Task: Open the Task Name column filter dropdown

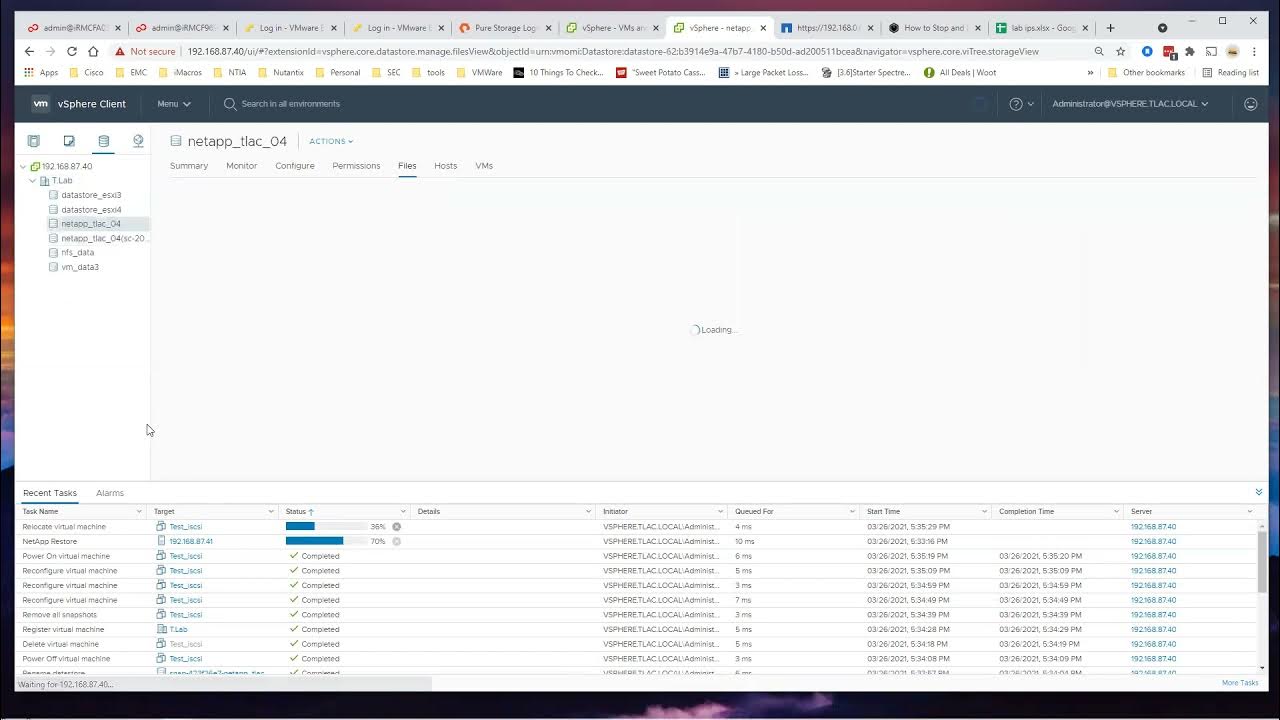Action: [140, 511]
